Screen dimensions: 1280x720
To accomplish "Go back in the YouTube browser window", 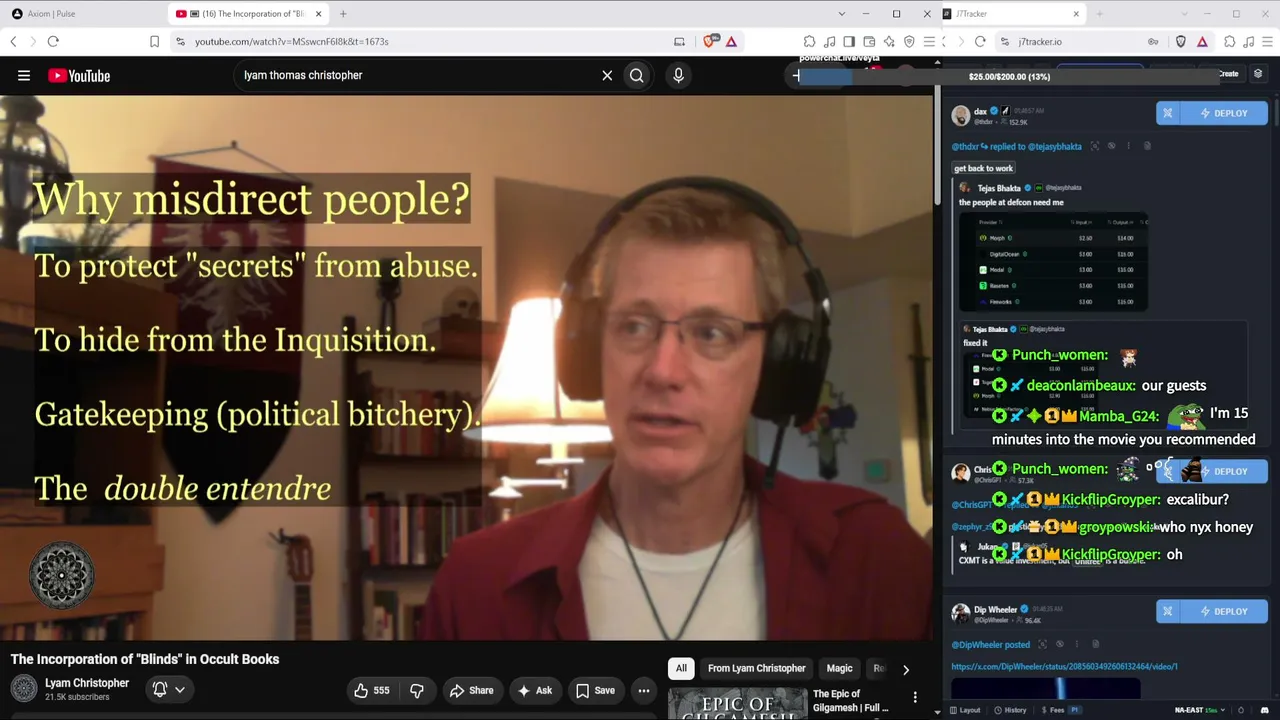I will point(13,42).
